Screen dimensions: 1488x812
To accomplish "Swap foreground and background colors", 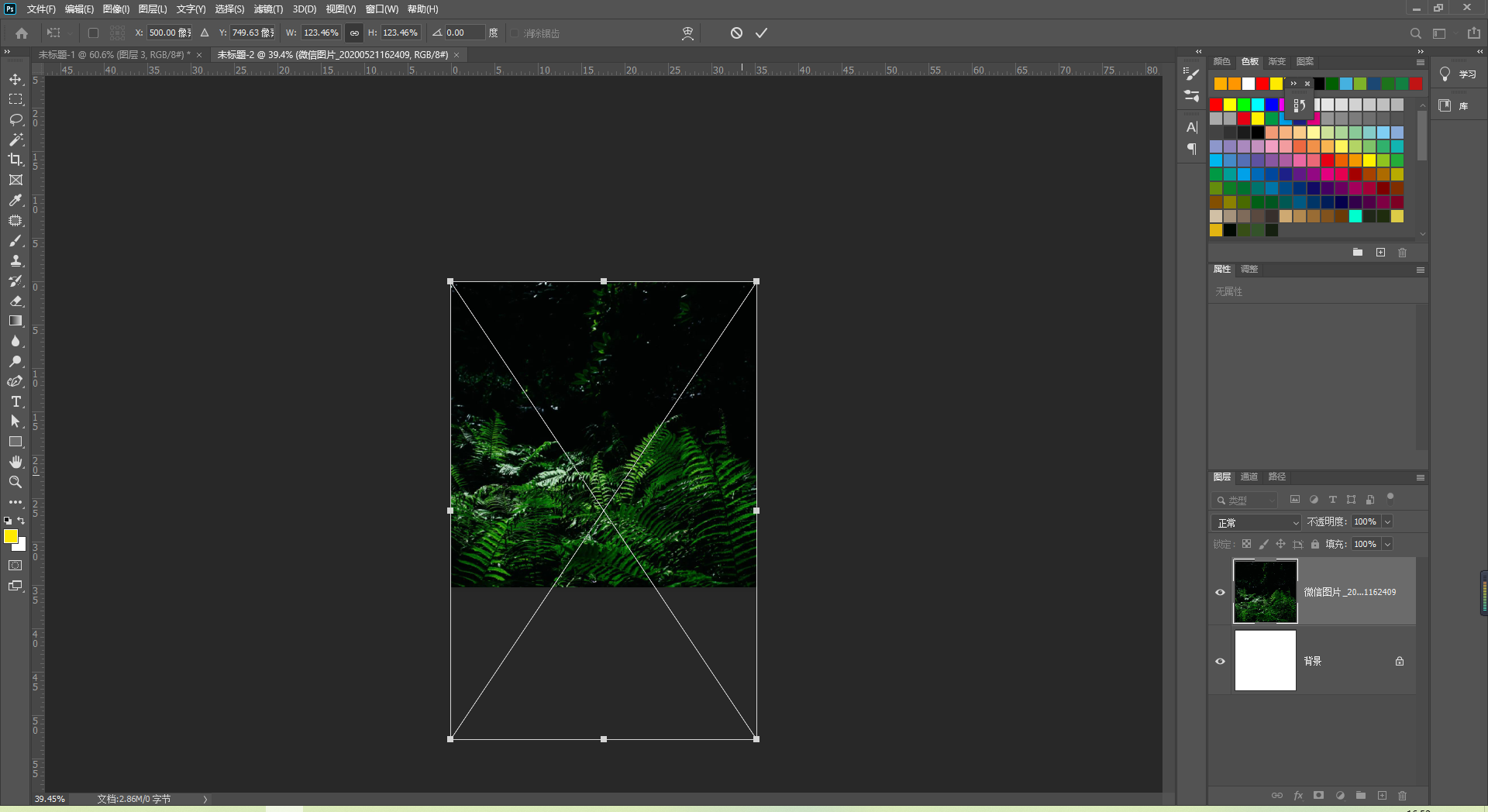I will [21, 521].
